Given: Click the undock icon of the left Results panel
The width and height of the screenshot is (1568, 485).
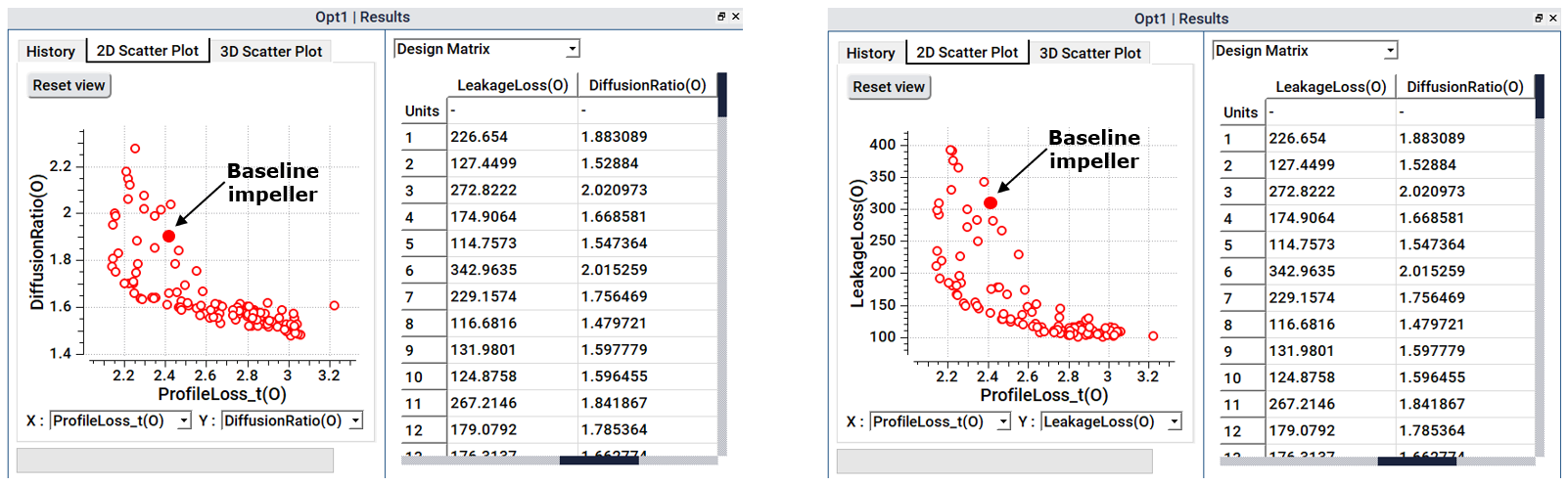Looking at the screenshot, I should click(721, 17).
